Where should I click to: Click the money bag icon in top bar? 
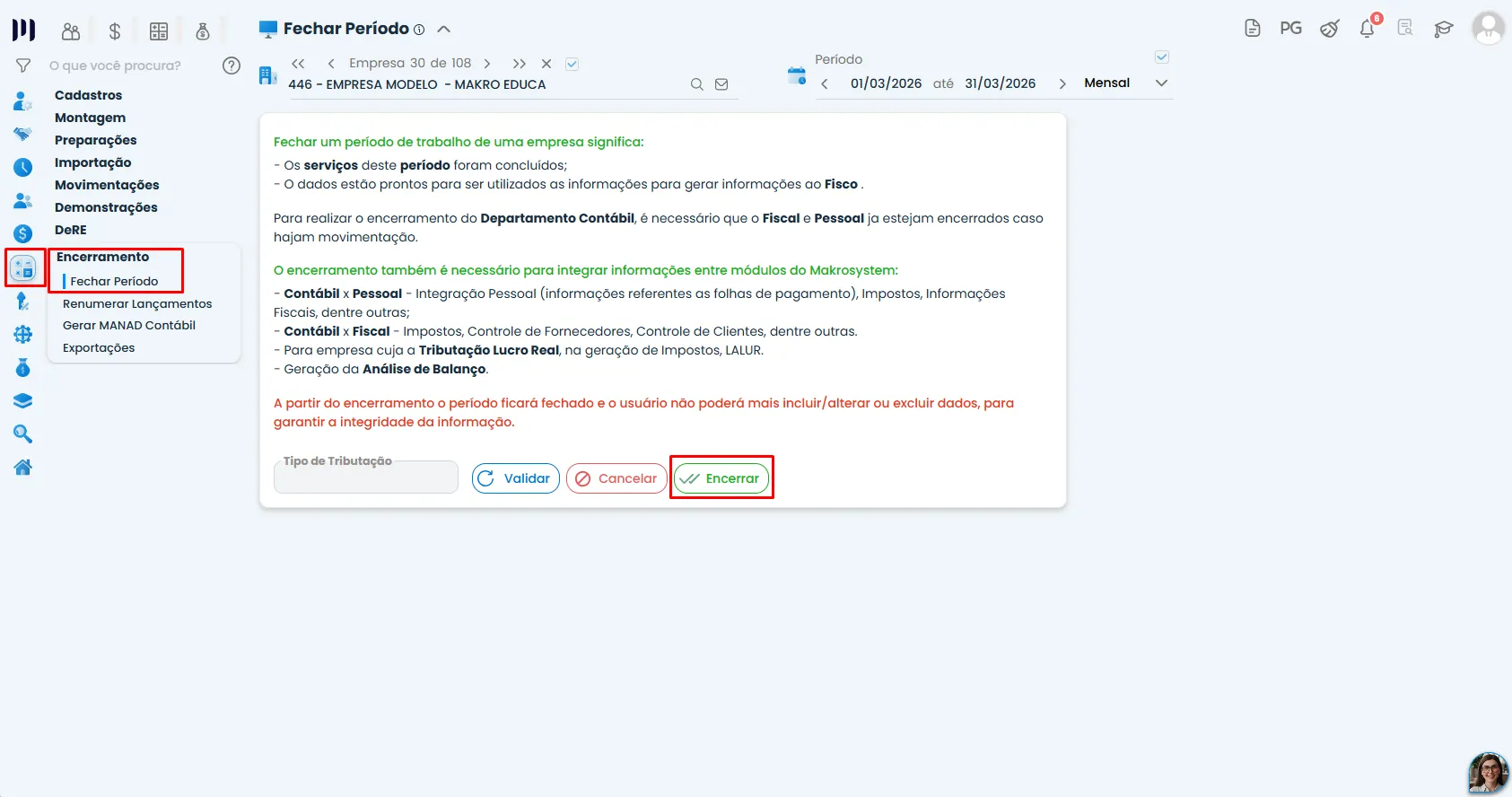click(x=203, y=31)
